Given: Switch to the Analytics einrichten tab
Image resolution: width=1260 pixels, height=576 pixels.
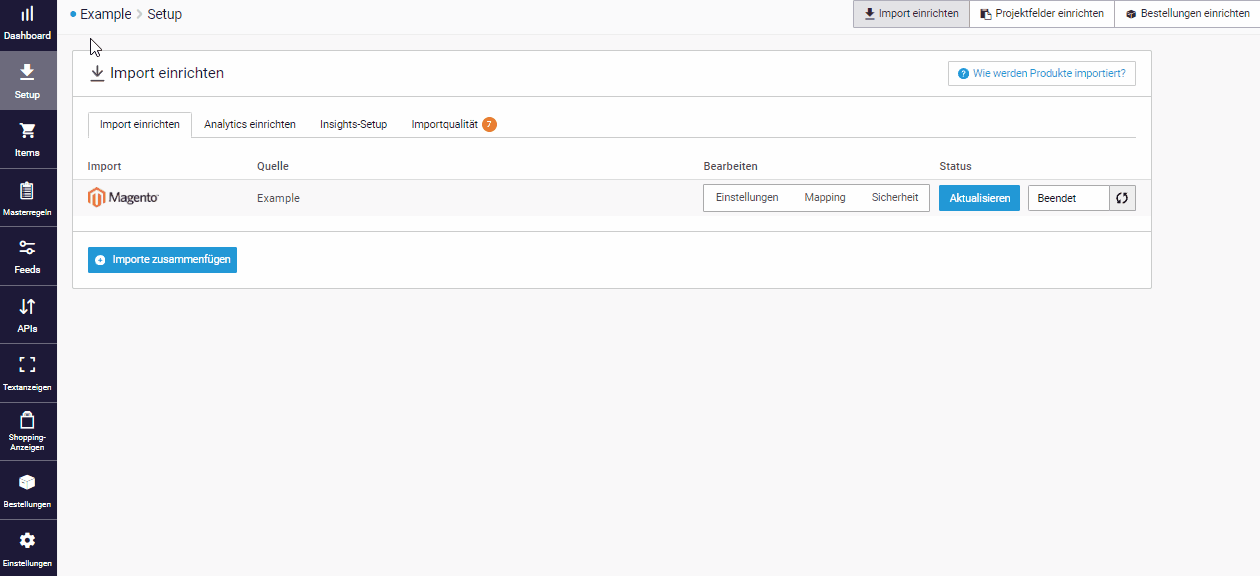Looking at the screenshot, I should [249, 124].
